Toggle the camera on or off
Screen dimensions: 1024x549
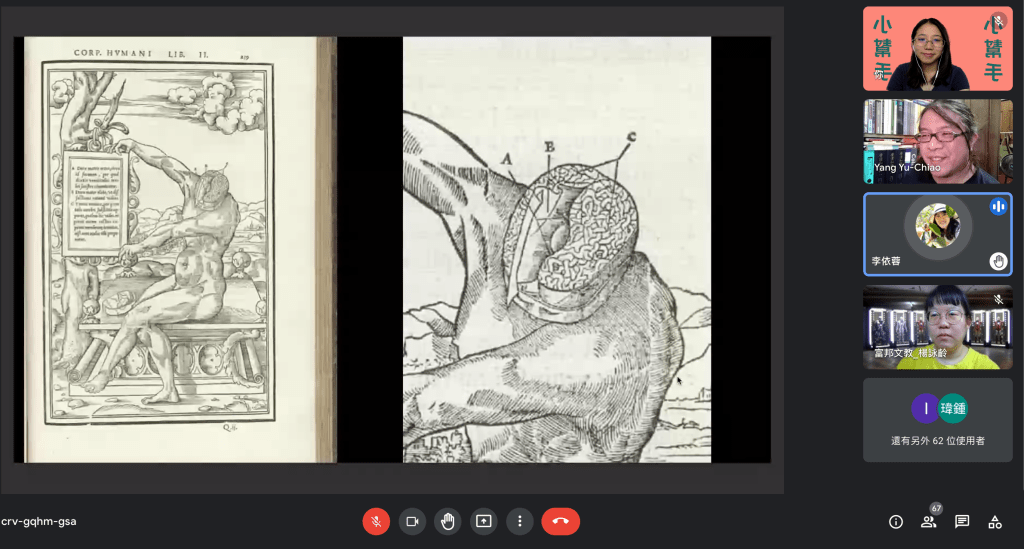point(412,521)
